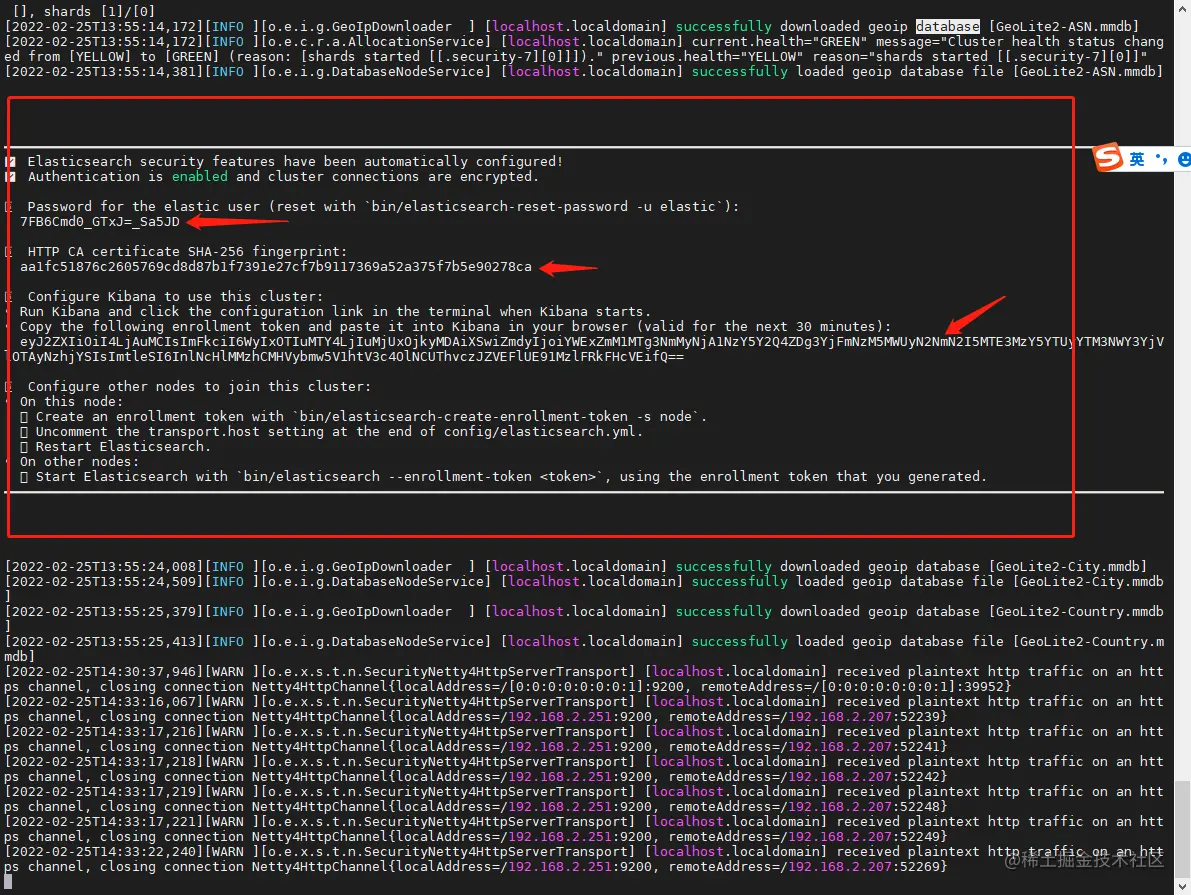Viewport: 1191px width, 895px height.
Task: Click the highlighted word 'database' in the top log line
Action: [947, 27]
